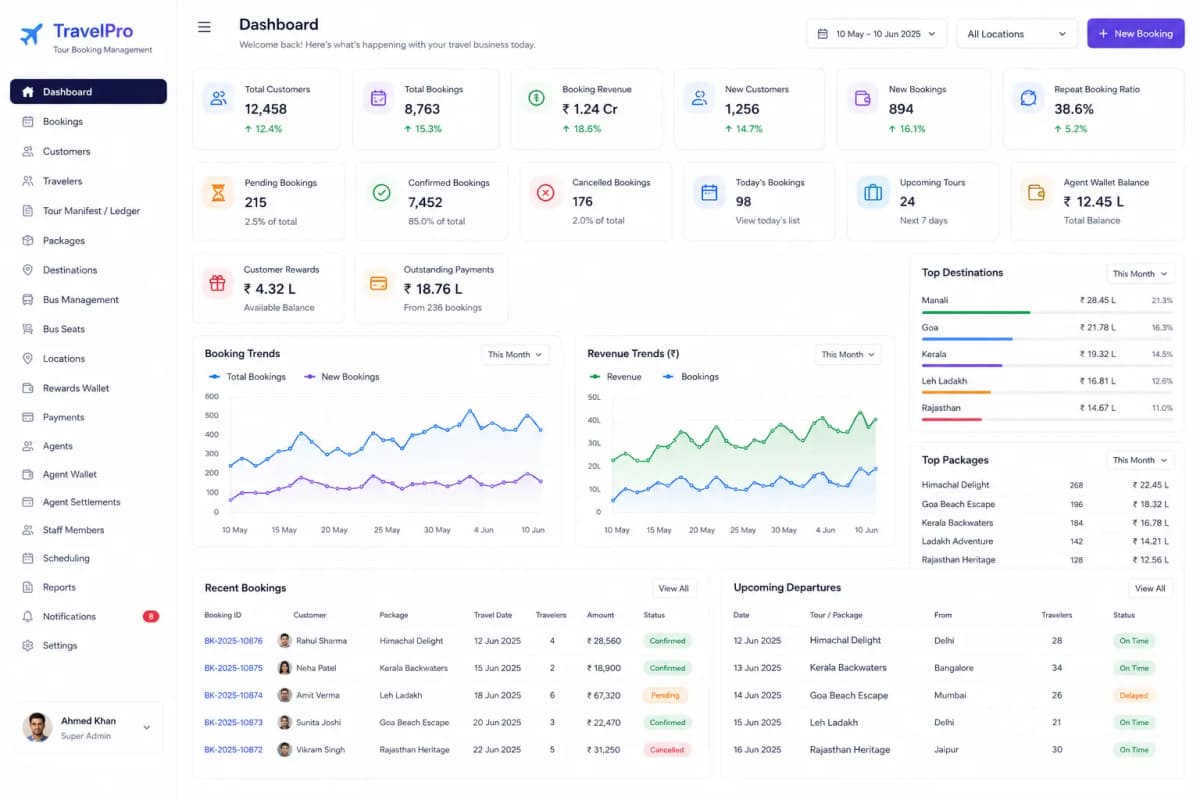Click the Manali green progress bar
Screen dimensions: 1200x800
click(x=976, y=312)
